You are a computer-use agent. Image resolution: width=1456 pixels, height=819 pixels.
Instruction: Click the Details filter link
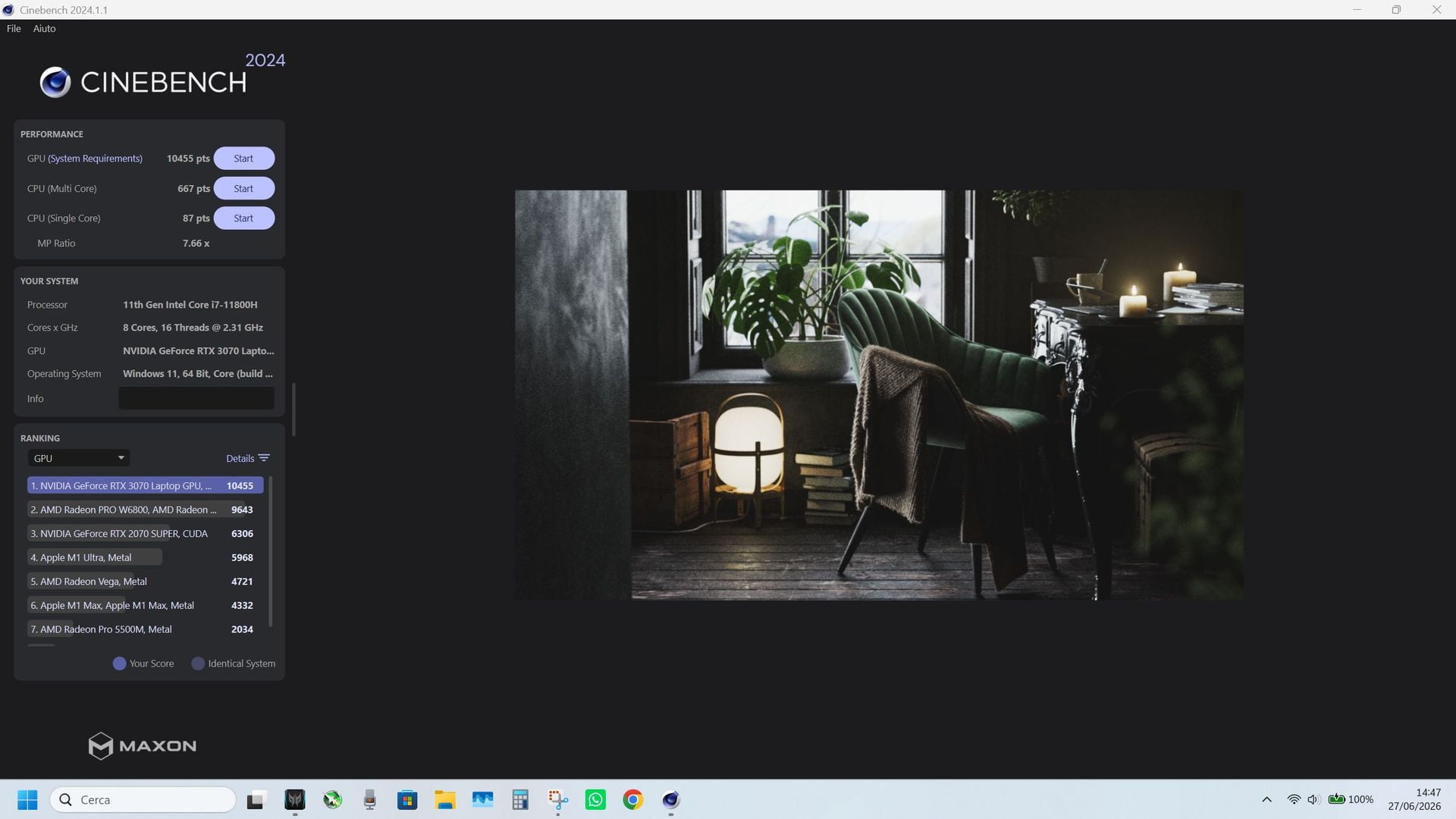240,458
